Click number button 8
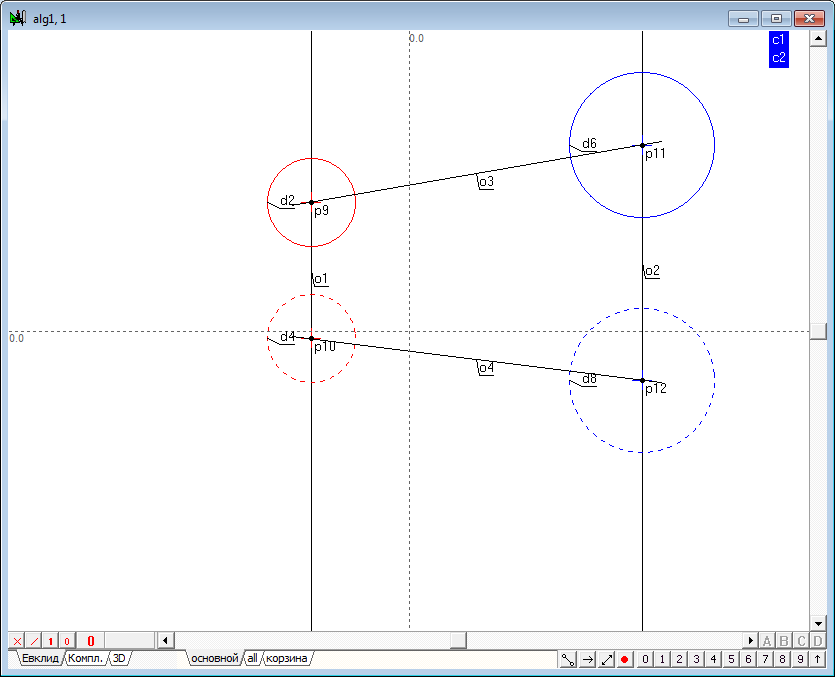835x677 pixels. point(782,659)
